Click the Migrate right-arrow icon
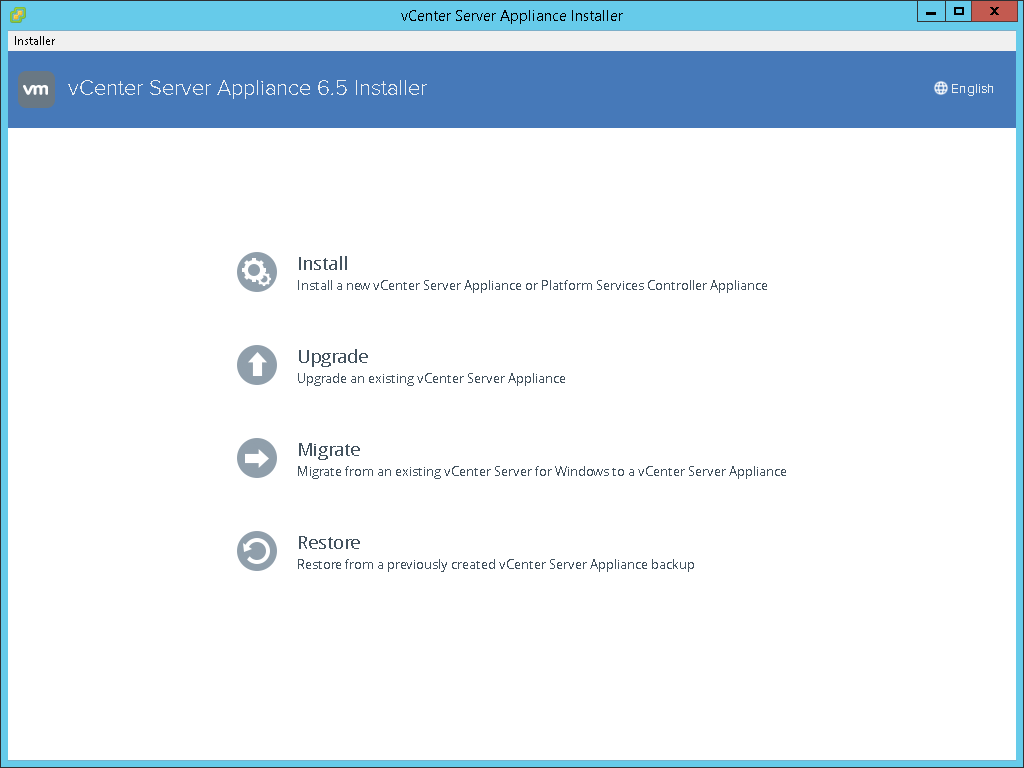1024x768 pixels. click(x=256, y=457)
